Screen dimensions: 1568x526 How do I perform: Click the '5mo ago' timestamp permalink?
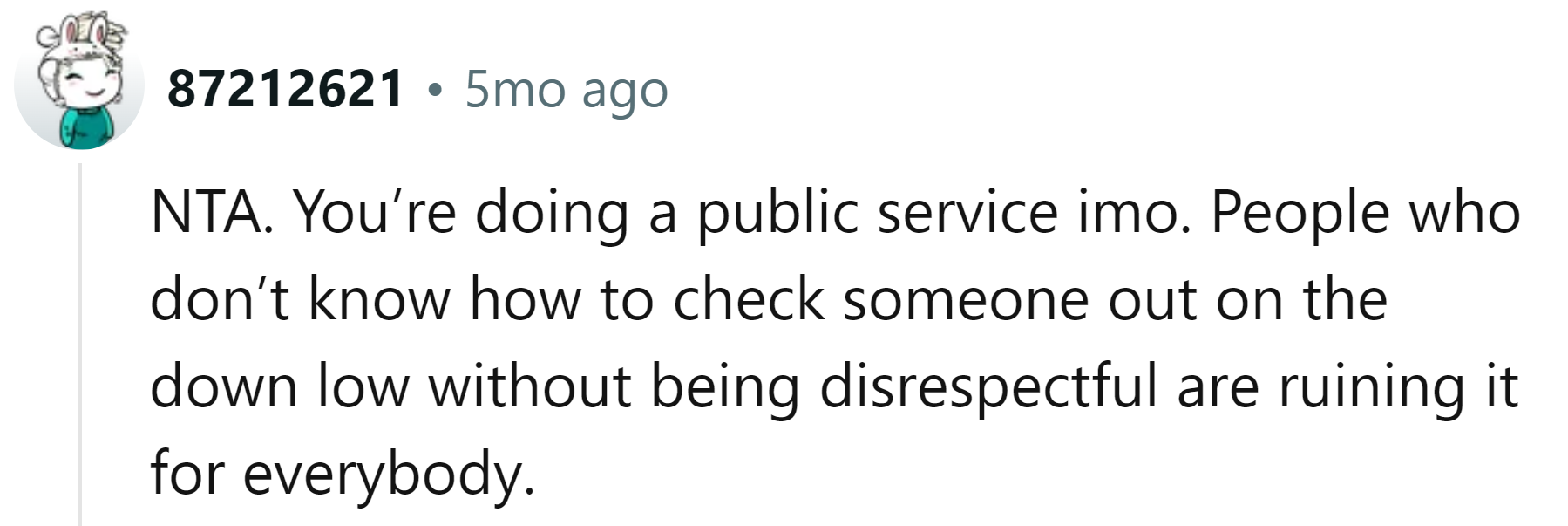[567, 89]
